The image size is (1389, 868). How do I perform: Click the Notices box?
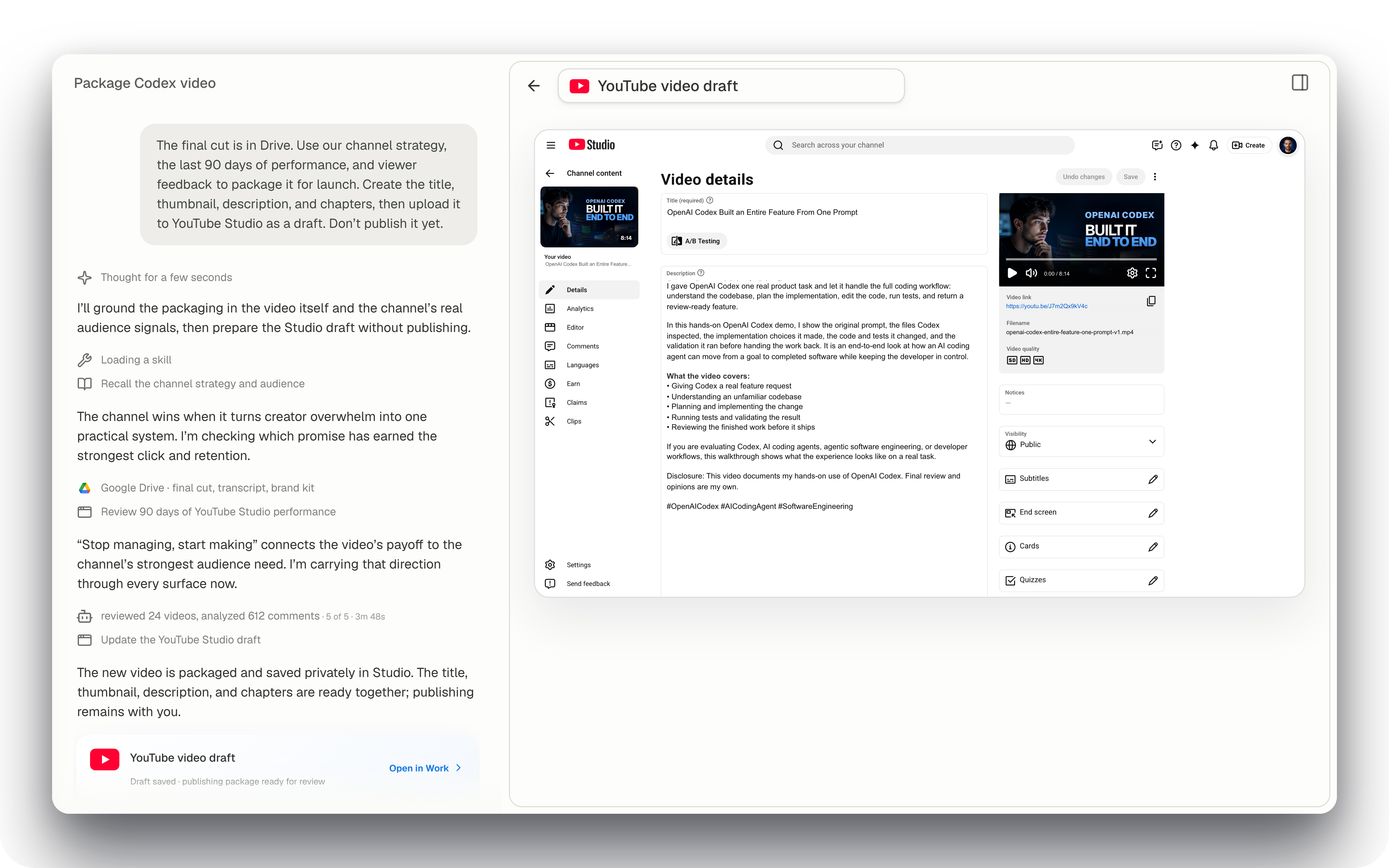pos(1081,399)
